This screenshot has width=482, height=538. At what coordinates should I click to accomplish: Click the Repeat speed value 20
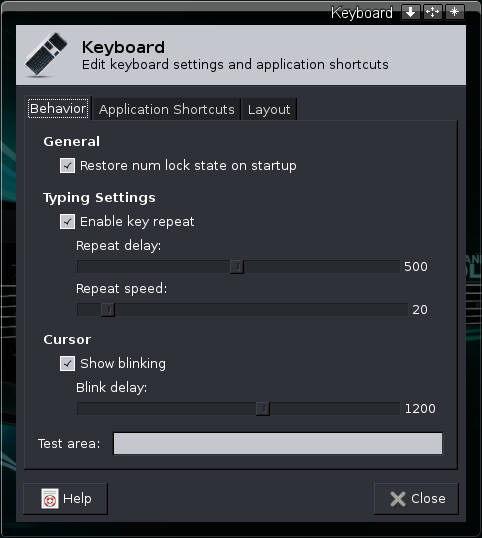pos(420,310)
